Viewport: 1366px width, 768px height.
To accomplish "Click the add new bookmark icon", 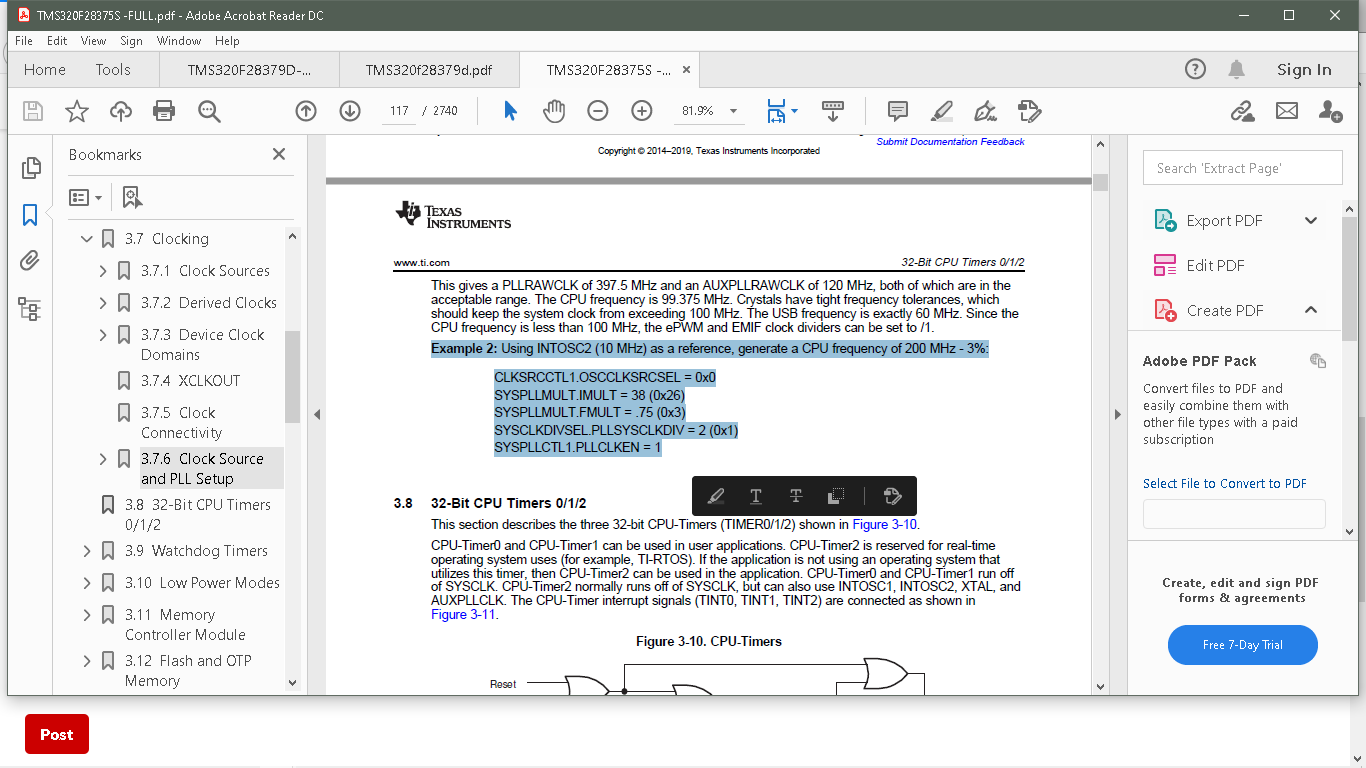I will coord(132,197).
